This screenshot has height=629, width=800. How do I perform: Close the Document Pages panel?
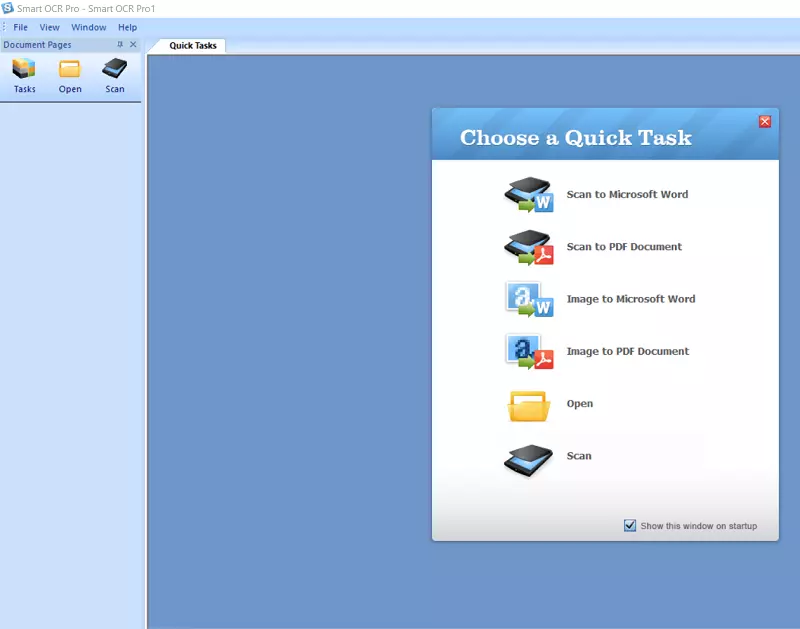tap(133, 45)
